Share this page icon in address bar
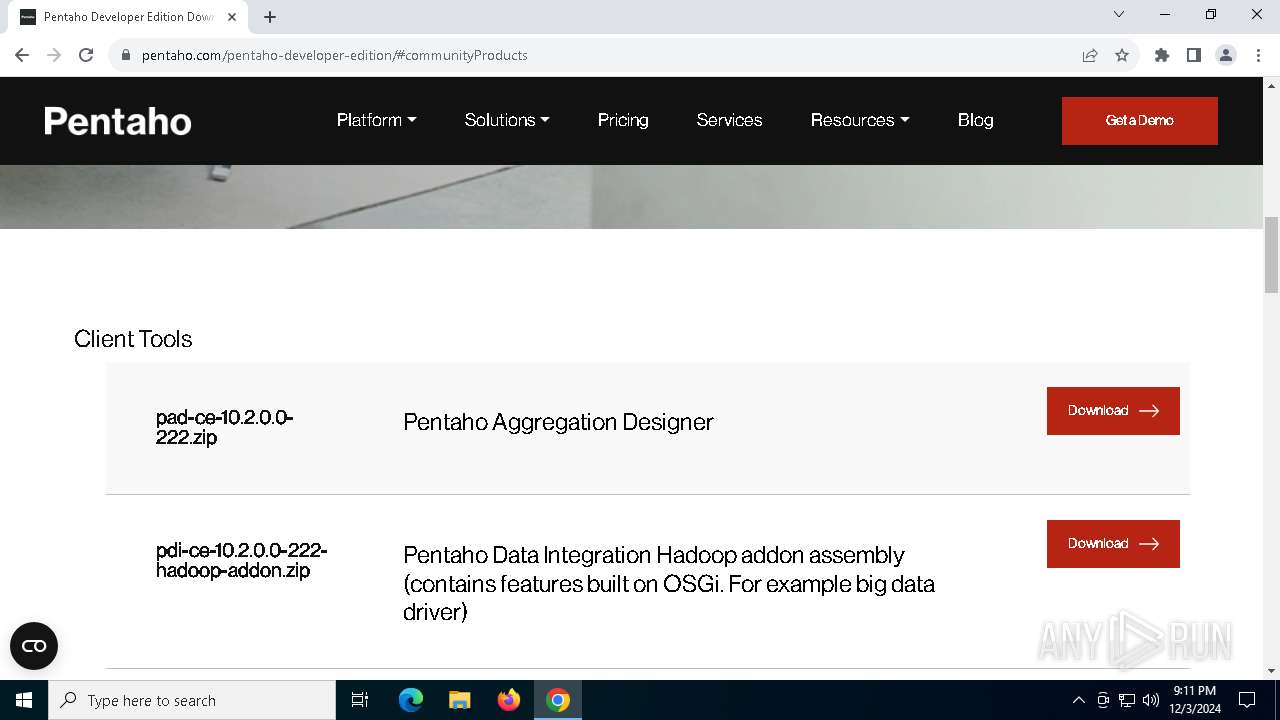Image resolution: width=1280 pixels, height=720 pixels. (x=1090, y=55)
